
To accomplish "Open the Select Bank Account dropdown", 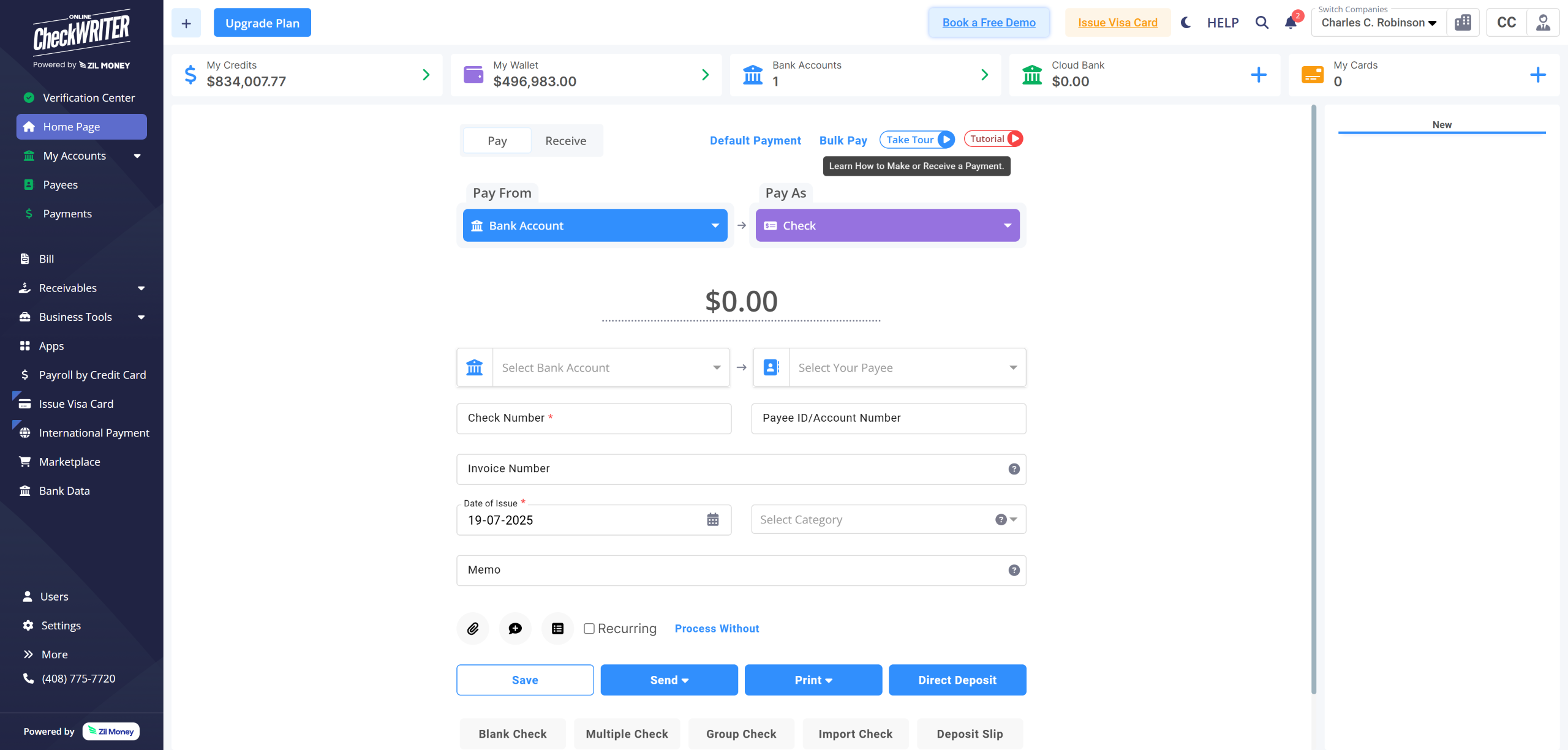I will [x=611, y=367].
